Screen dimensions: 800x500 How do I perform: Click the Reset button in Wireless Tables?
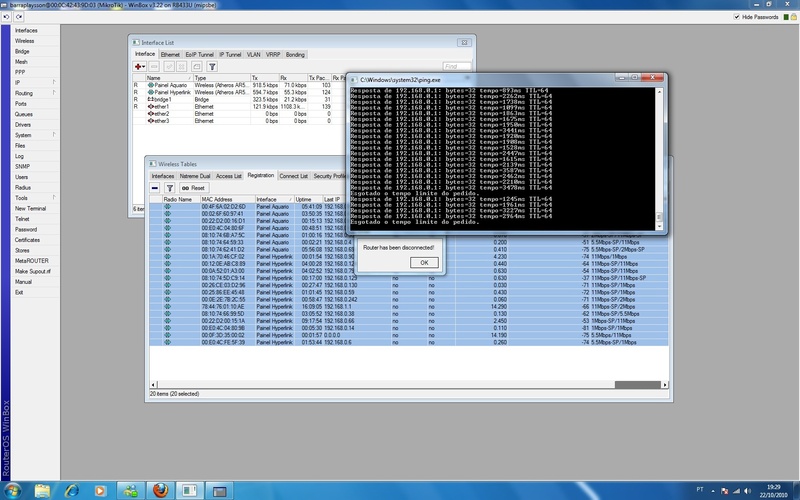[x=193, y=188]
